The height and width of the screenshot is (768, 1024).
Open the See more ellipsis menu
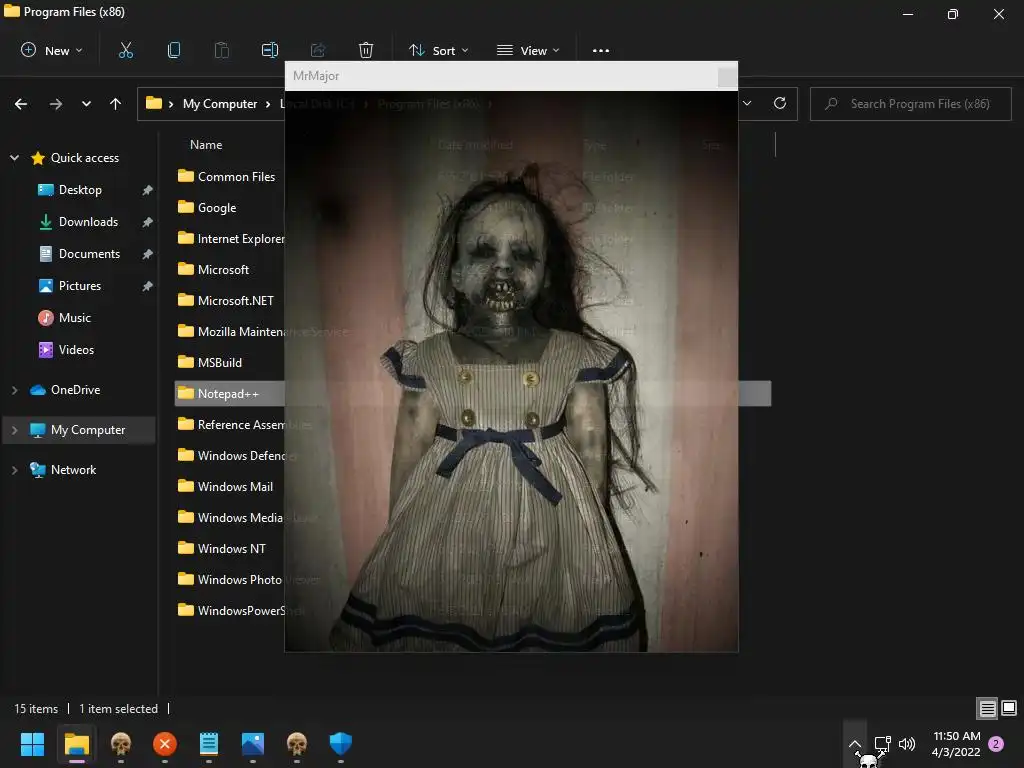(601, 50)
